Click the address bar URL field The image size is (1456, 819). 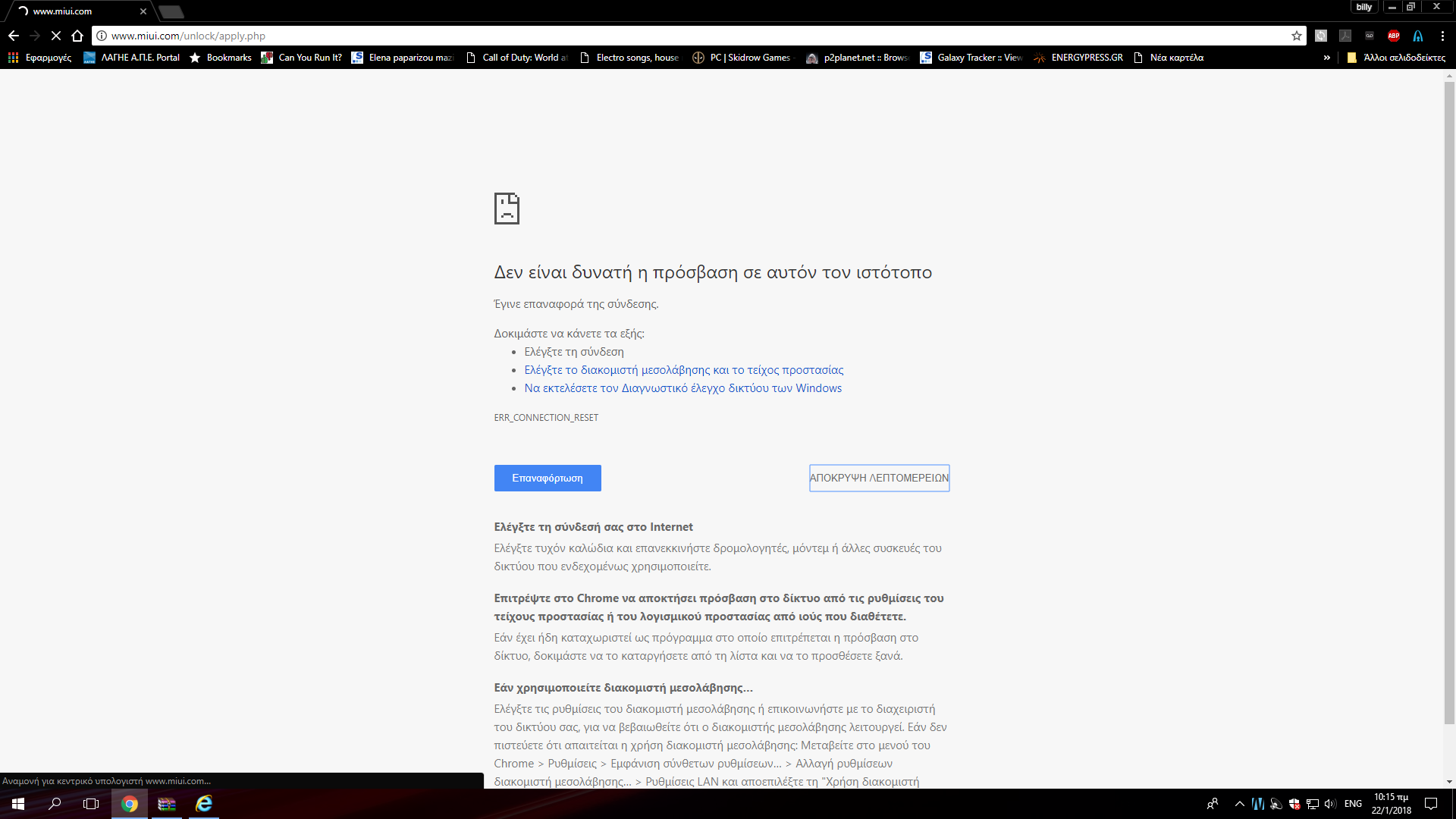point(682,36)
